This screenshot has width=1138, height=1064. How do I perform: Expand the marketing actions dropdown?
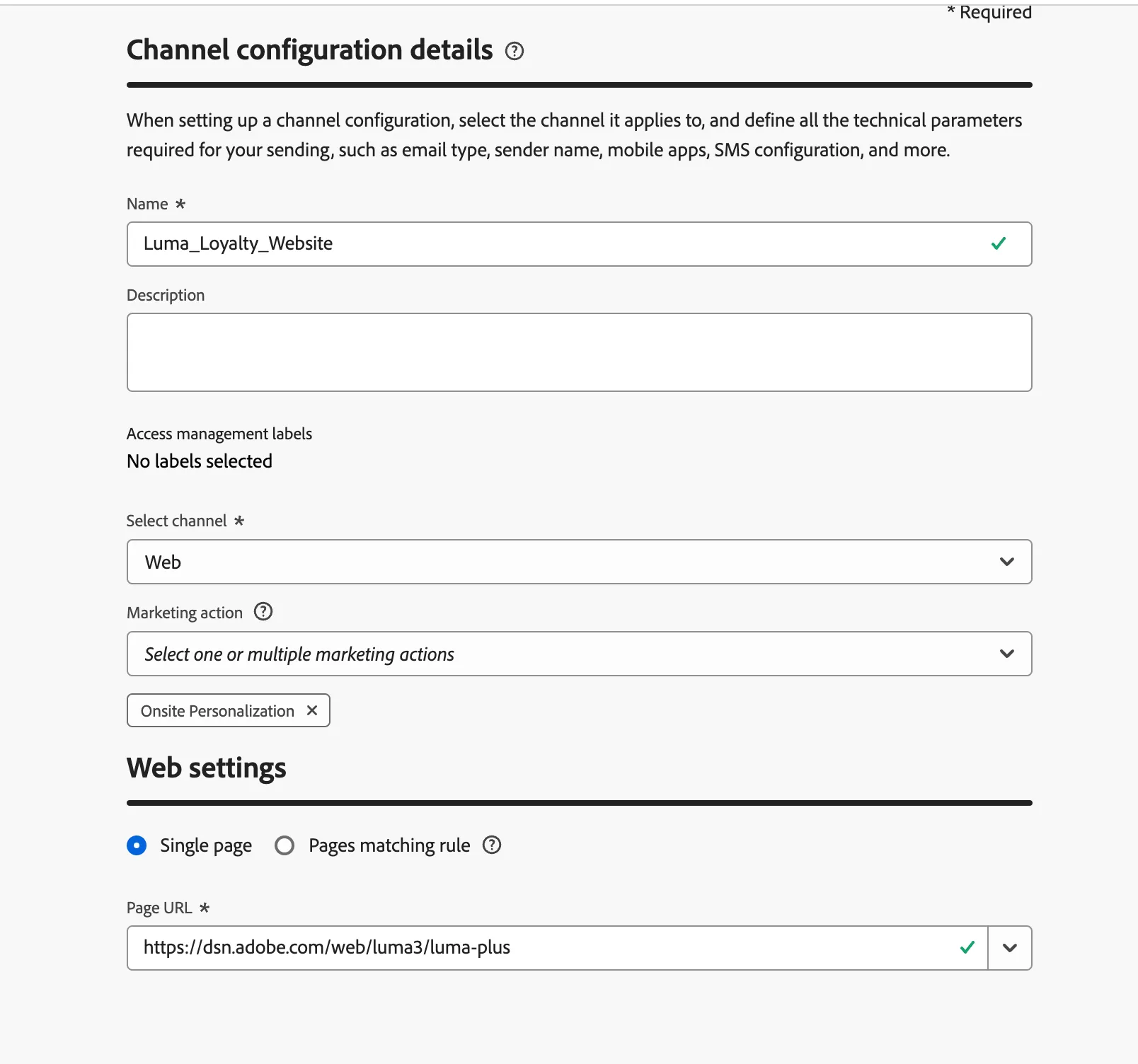(579, 654)
